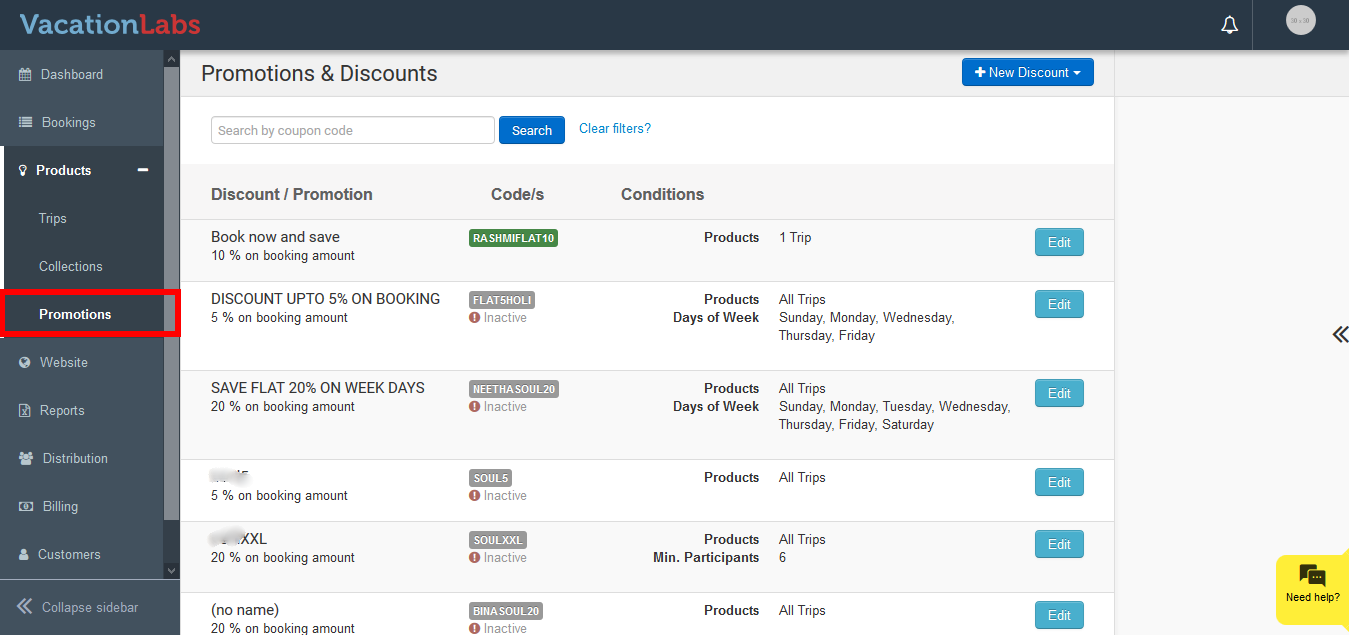The width and height of the screenshot is (1349, 635).
Task: Select the Customers sidebar item
Action: pos(69,555)
